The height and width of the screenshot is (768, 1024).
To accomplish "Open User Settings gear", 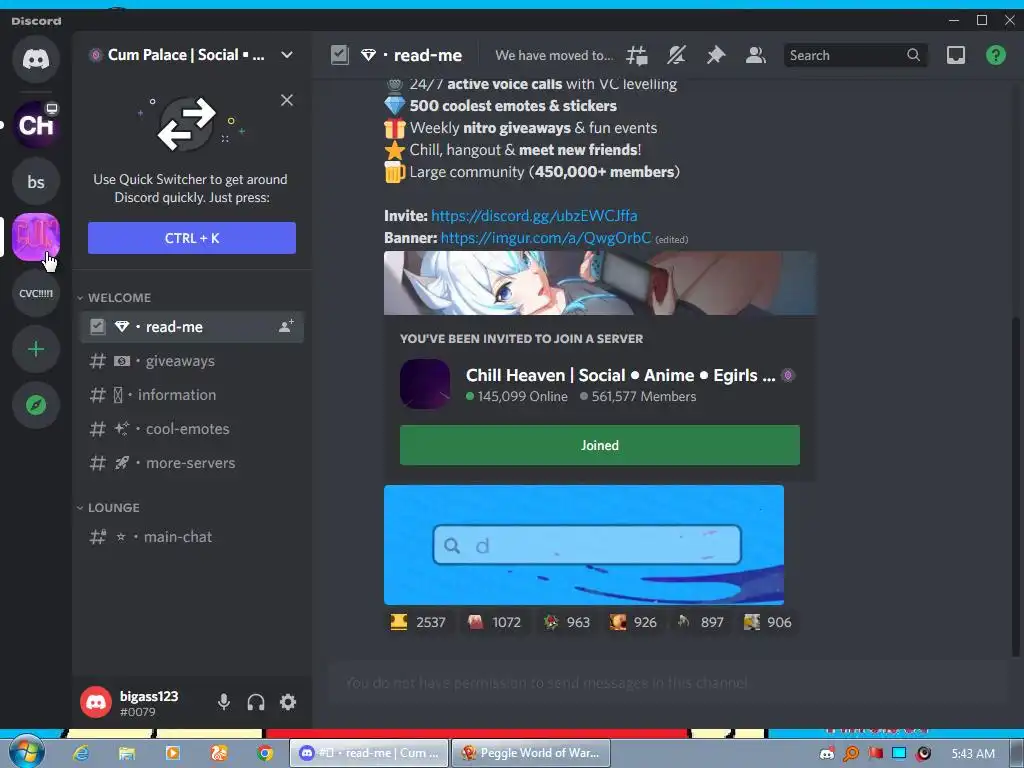I will pyautogui.click(x=288, y=702).
